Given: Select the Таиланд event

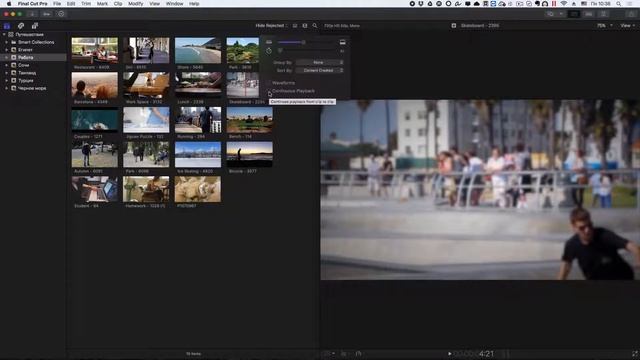Looking at the screenshot, I should [x=27, y=73].
